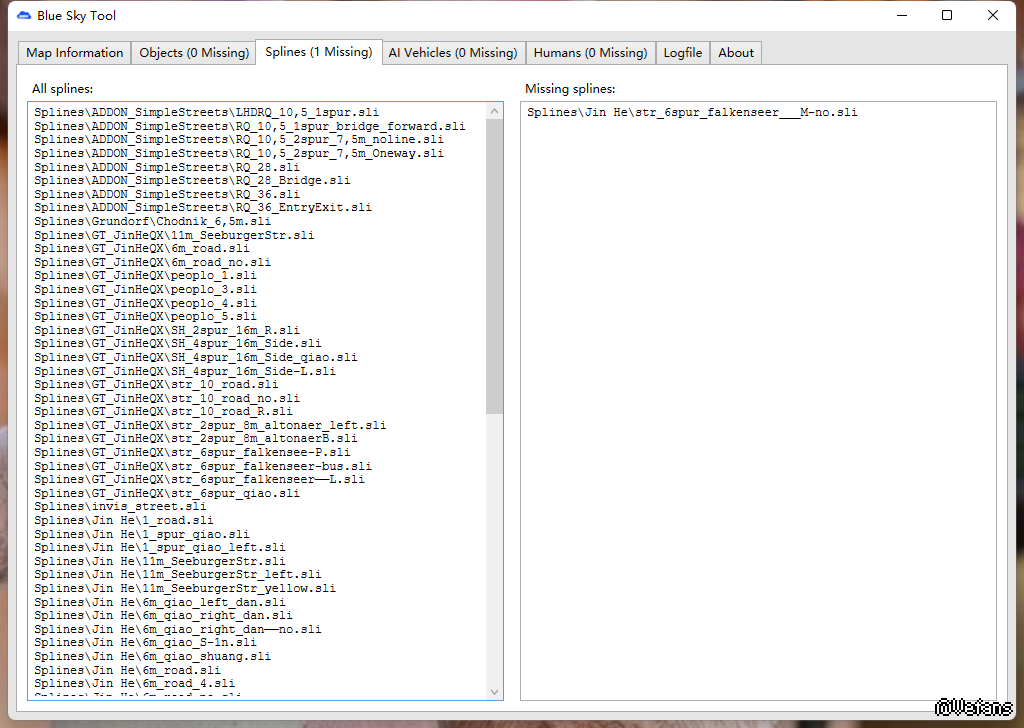
Task: Close the Blue Sky Tool window
Action: [x=992, y=16]
